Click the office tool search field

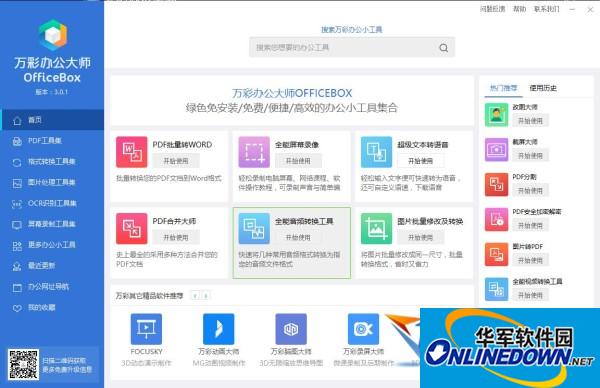352,47
